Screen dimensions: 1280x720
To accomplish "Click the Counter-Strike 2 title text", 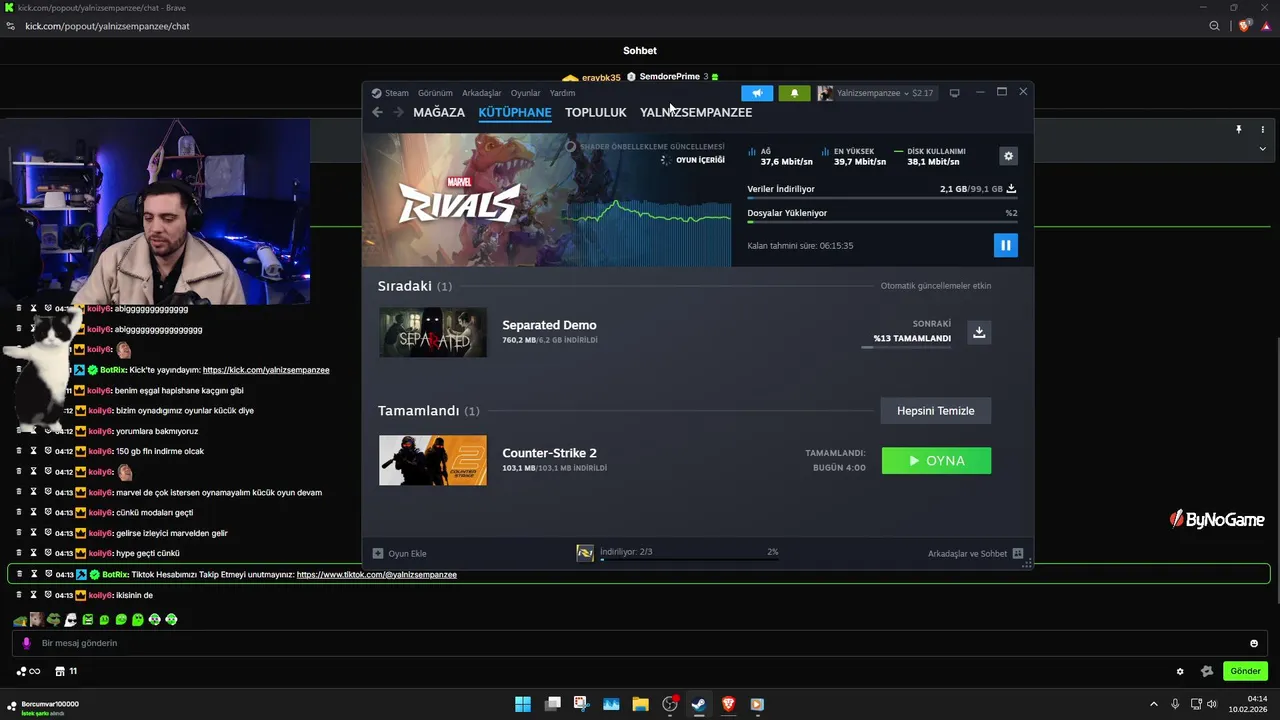I will [549, 453].
